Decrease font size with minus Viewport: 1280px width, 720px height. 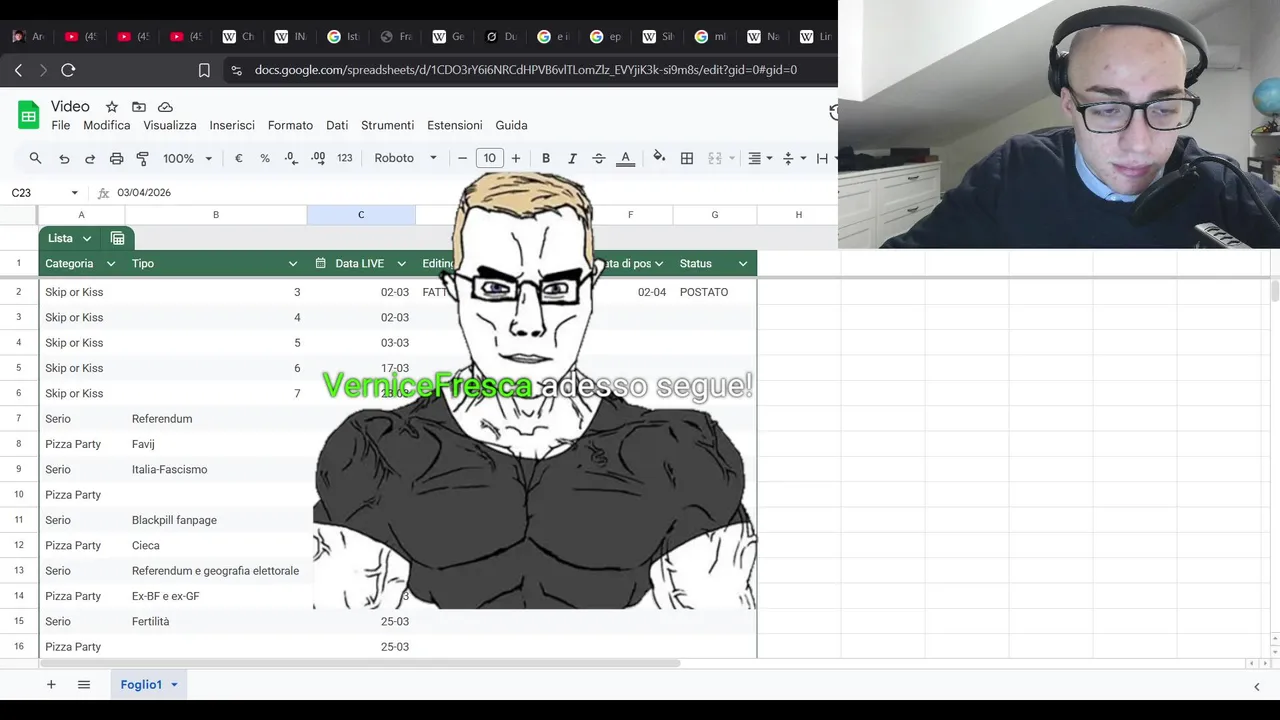point(462,158)
